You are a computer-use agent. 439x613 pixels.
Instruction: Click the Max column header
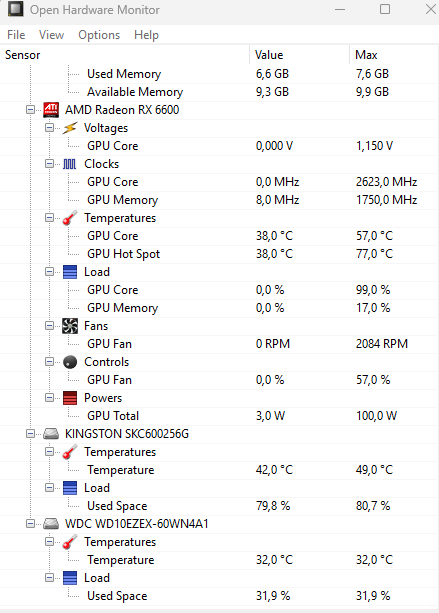point(394,55)
